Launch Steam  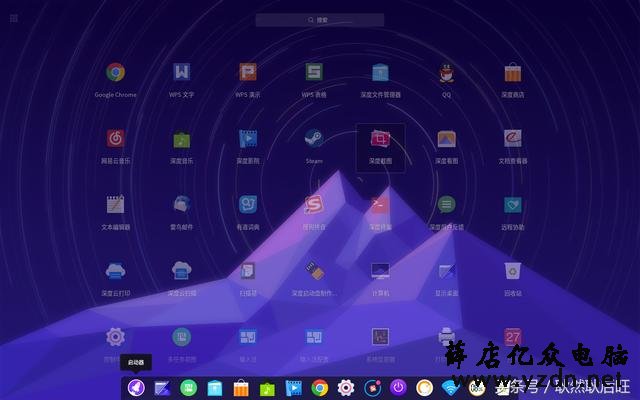tap(314, 139)
